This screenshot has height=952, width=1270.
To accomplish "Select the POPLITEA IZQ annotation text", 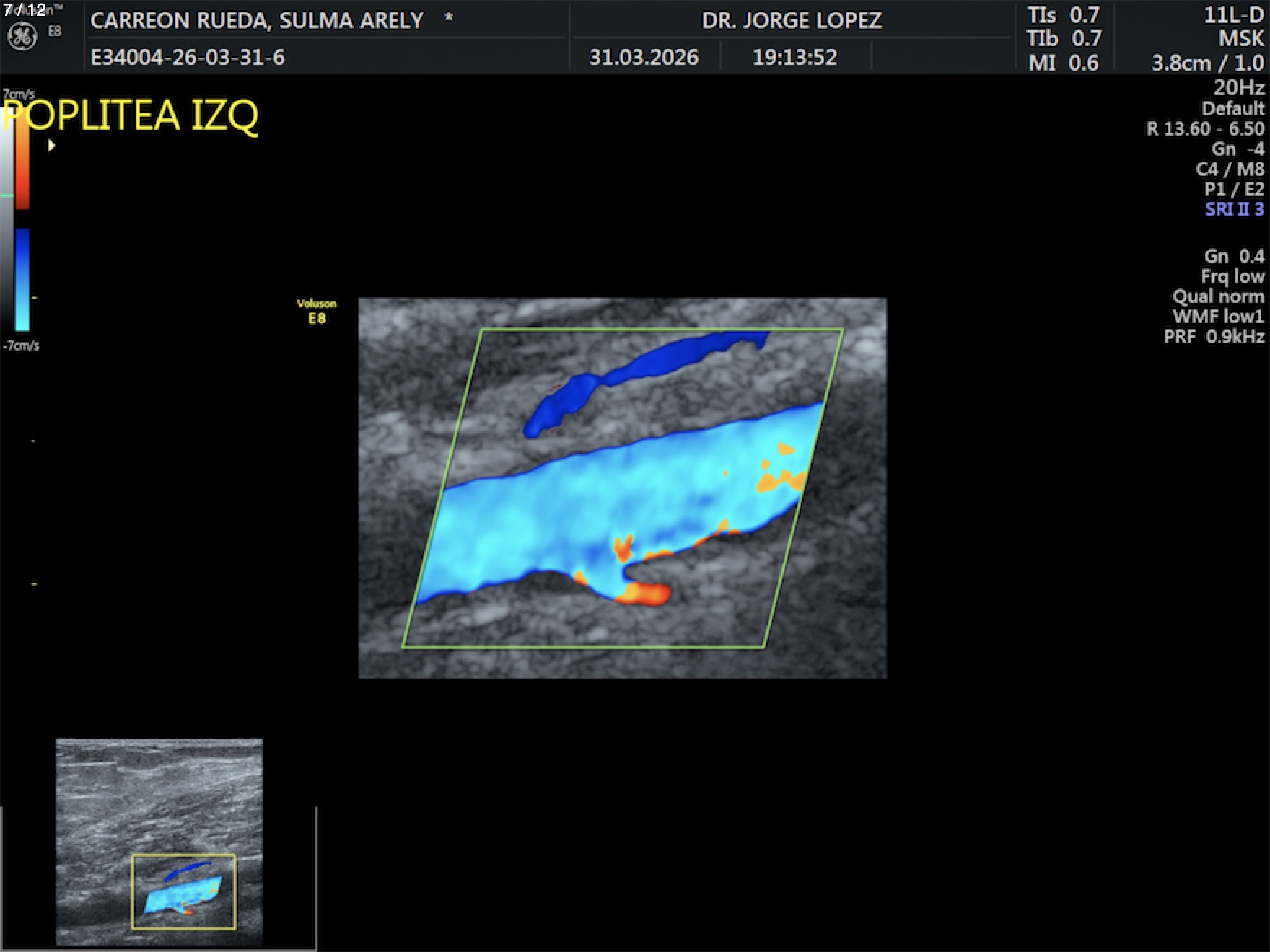I will click(131, 115).
